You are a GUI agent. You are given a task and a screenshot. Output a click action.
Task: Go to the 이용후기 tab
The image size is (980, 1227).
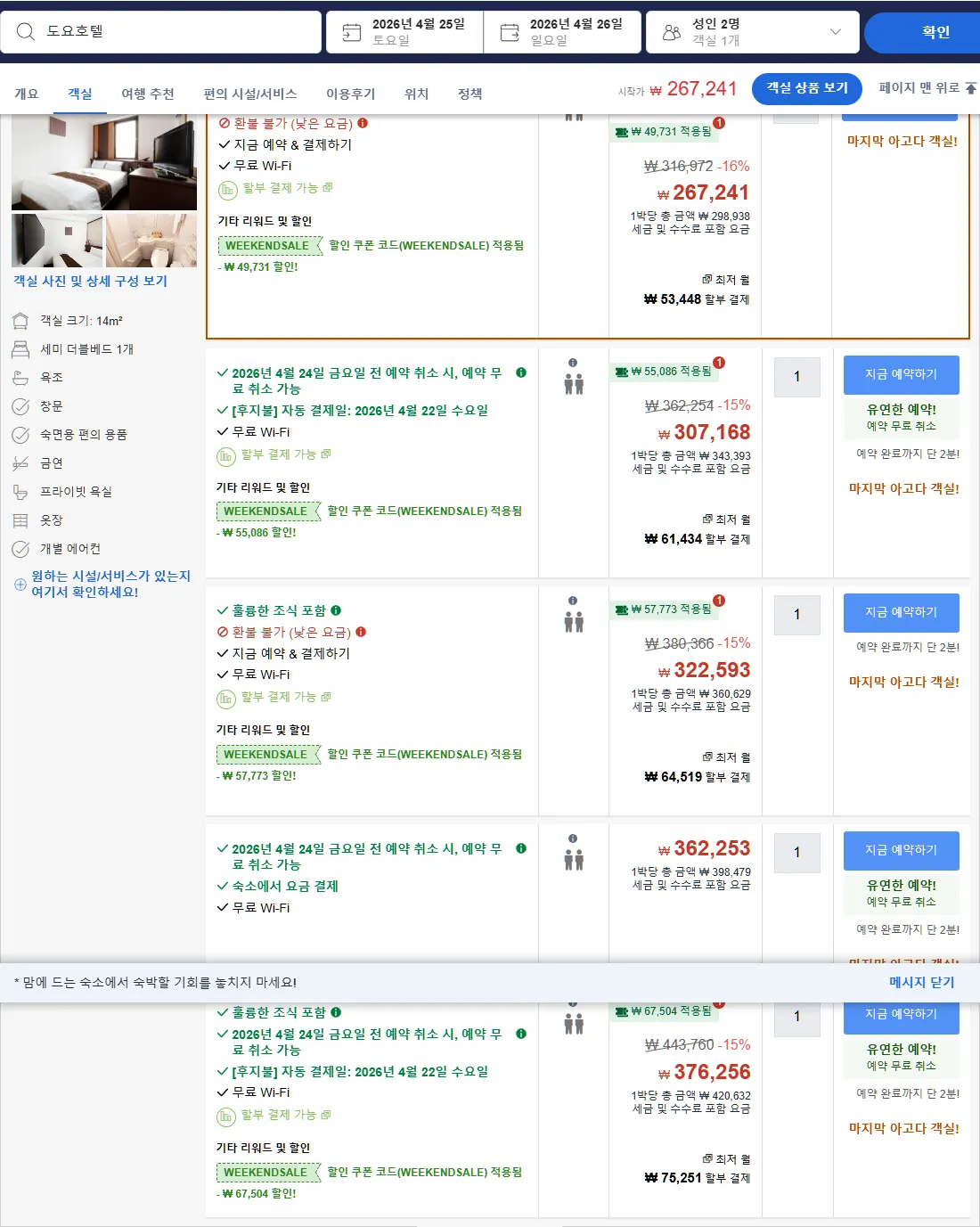tap(351, 94)
